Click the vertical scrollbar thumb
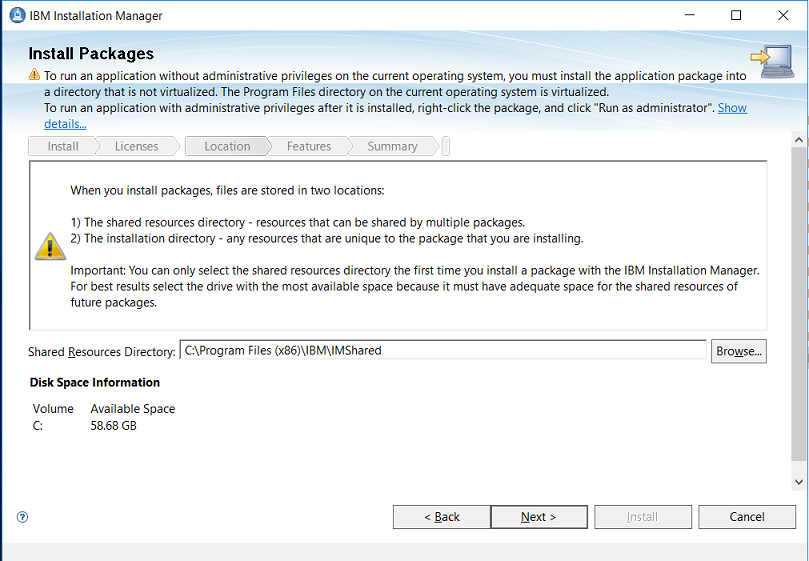 tap(798, 310)
